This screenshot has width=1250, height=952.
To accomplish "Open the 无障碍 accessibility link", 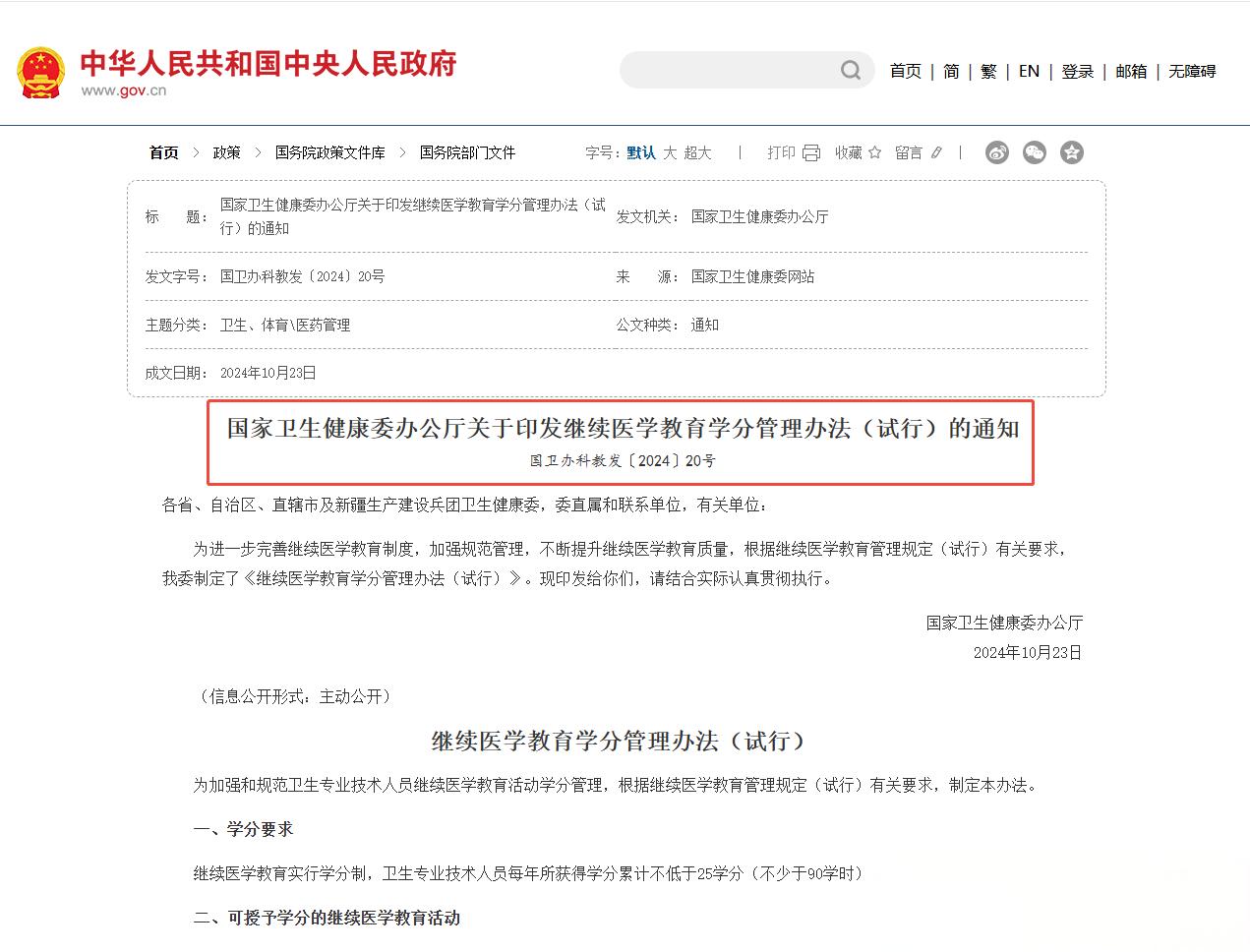I will point(1192,71).
